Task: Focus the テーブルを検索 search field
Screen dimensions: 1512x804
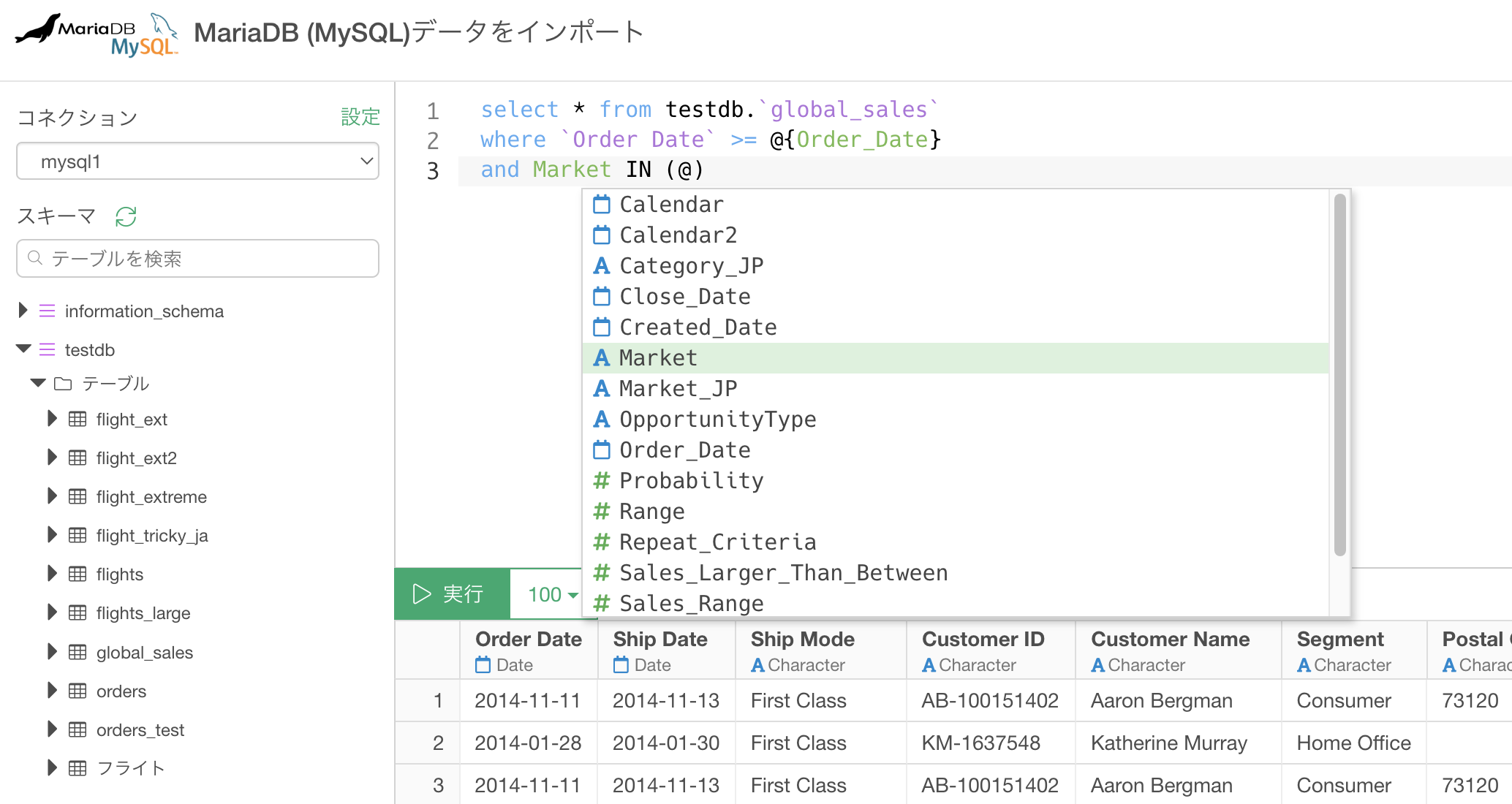Action: click(197, 259)
